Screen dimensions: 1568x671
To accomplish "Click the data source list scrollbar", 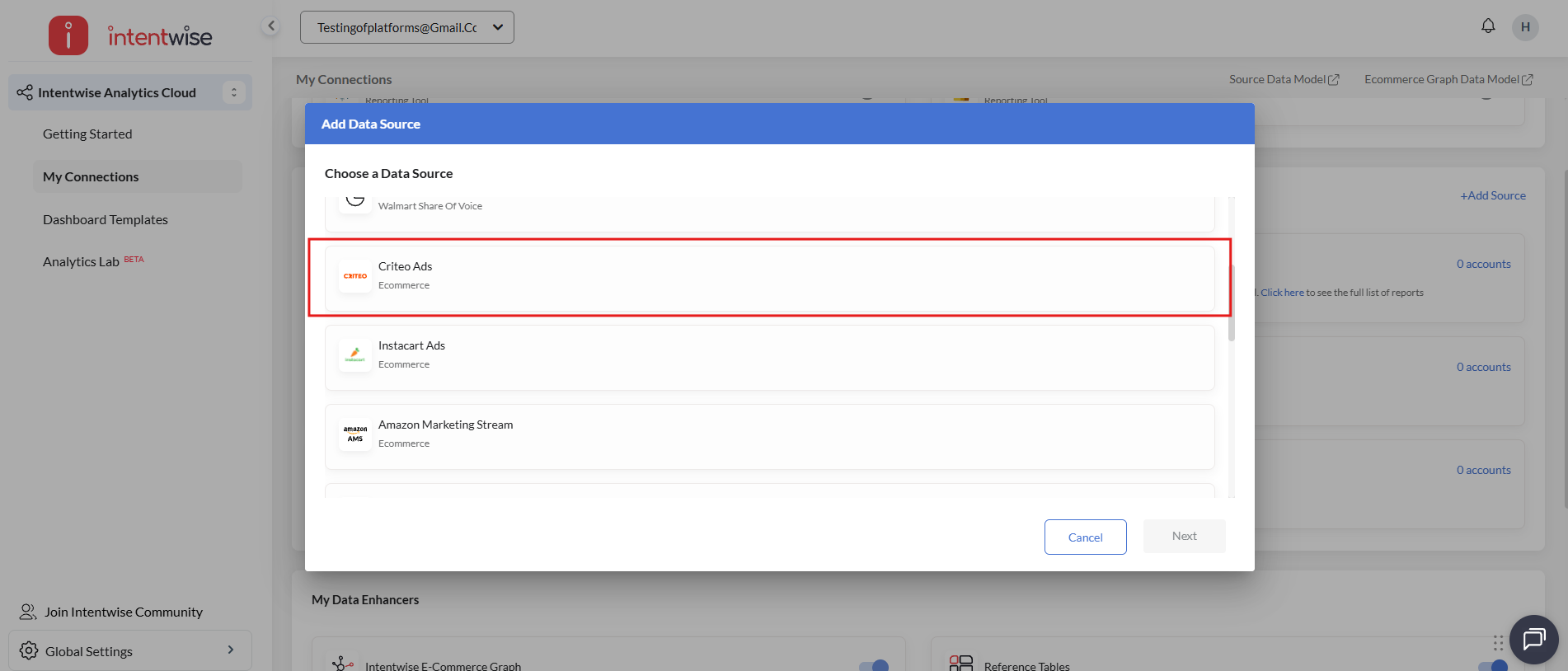I will (x=1231, y=305).
